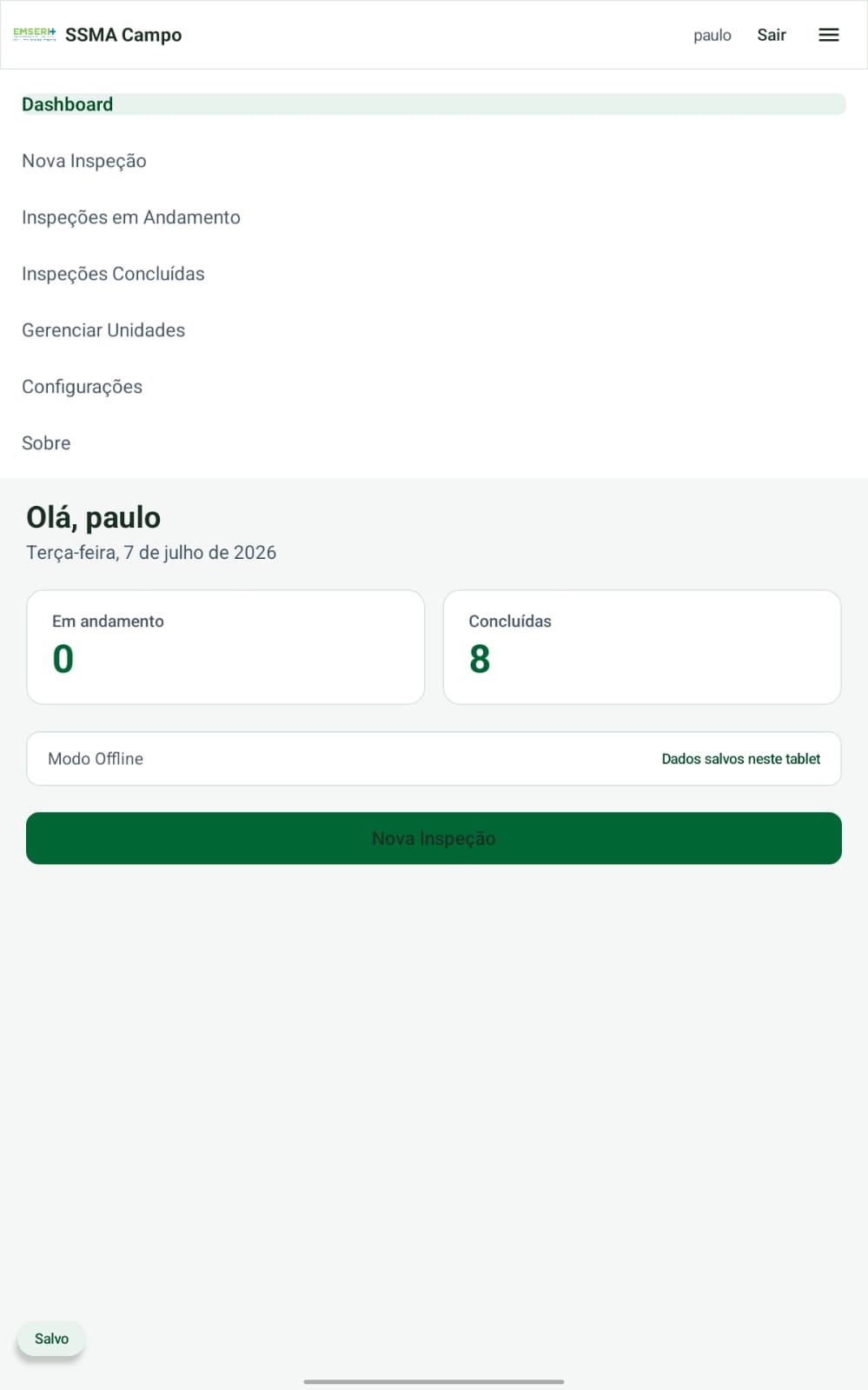The width and height of the screenshot is (868, 1390).
Task: Tap the SSMA Campo app title
Action: pyautogui.click(x=123, y=35)
